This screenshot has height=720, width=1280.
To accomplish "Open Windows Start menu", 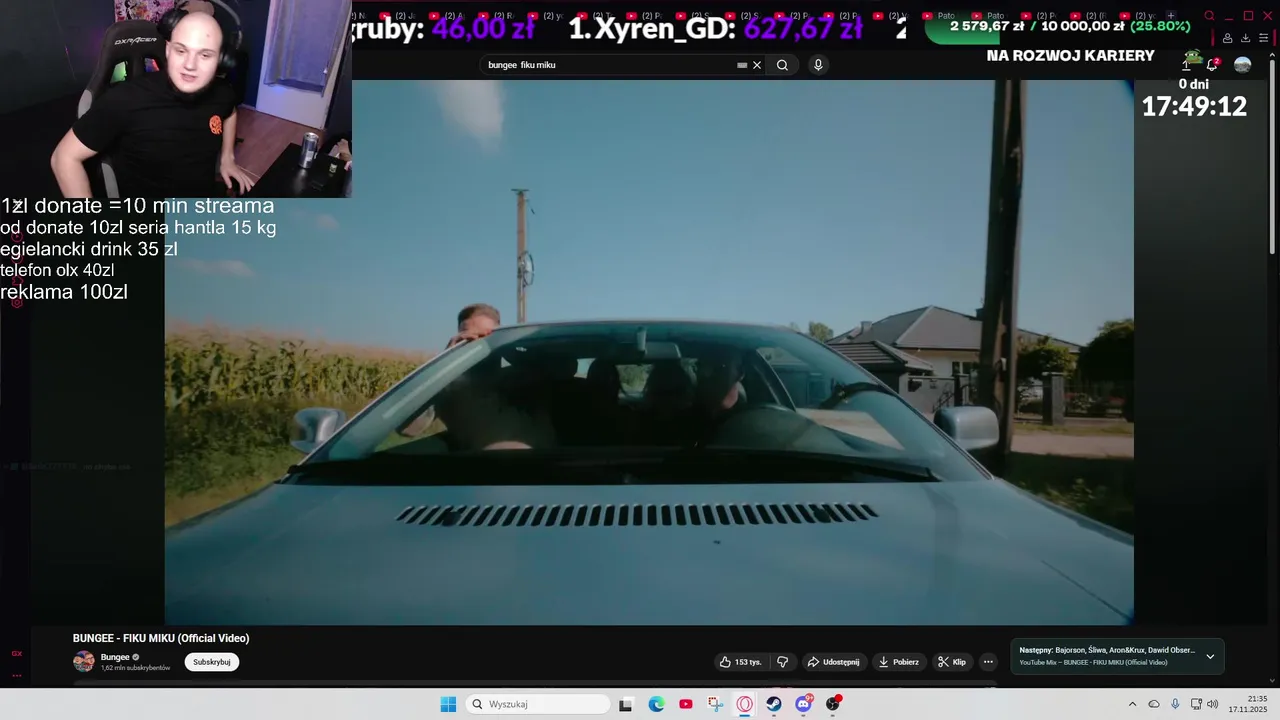I will click(x=448, y=704).
